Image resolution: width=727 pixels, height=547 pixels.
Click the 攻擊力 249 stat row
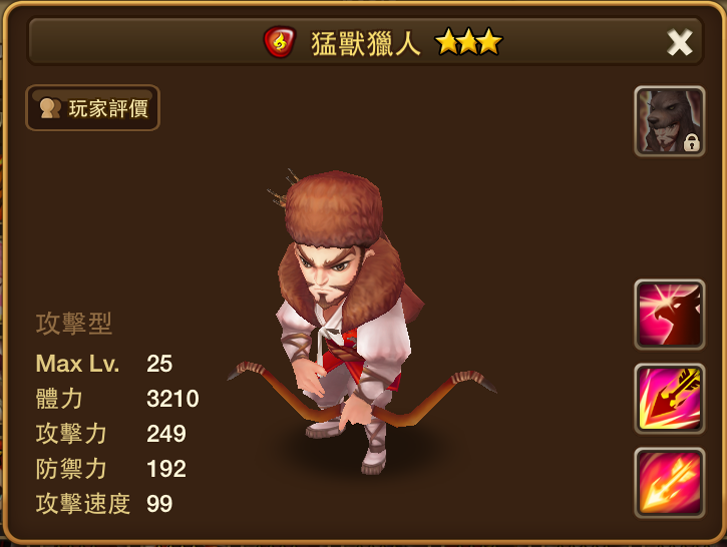point(111,433)
